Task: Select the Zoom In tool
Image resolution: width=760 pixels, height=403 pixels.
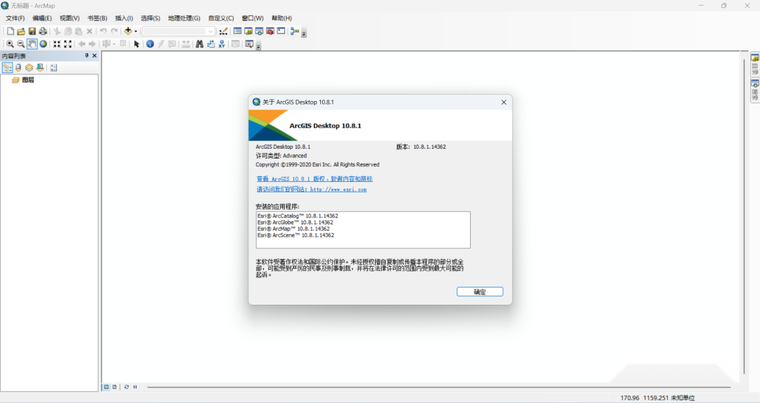Action: 10,44
